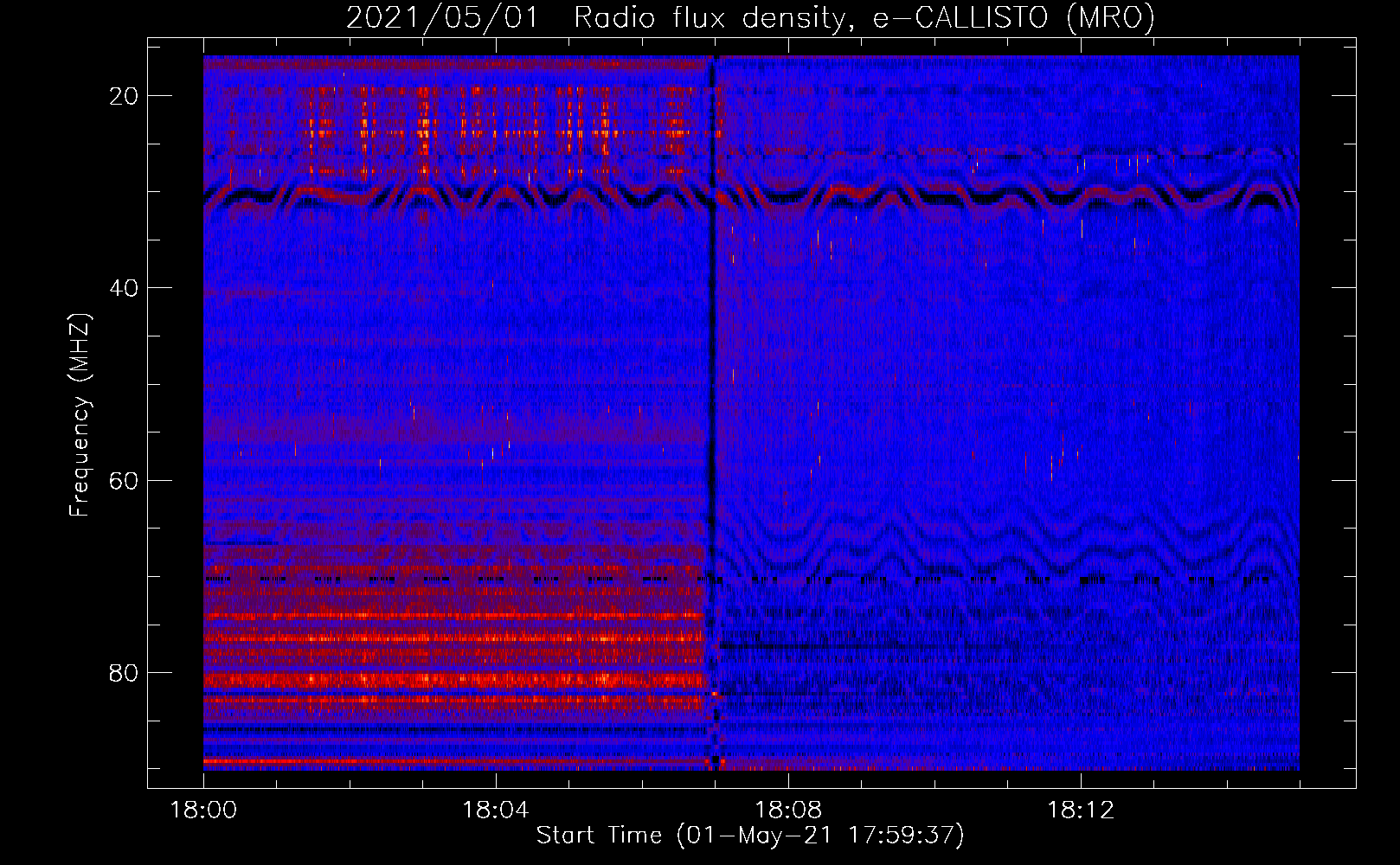Click the '18:00' time tick label
1400x865 pixels.
(203, 811)
